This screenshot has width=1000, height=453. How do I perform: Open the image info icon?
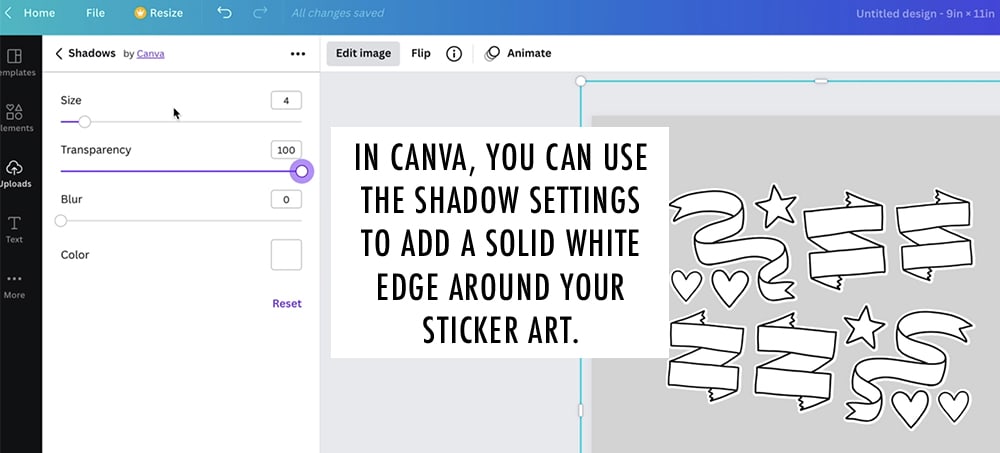(x=453, y=54)
